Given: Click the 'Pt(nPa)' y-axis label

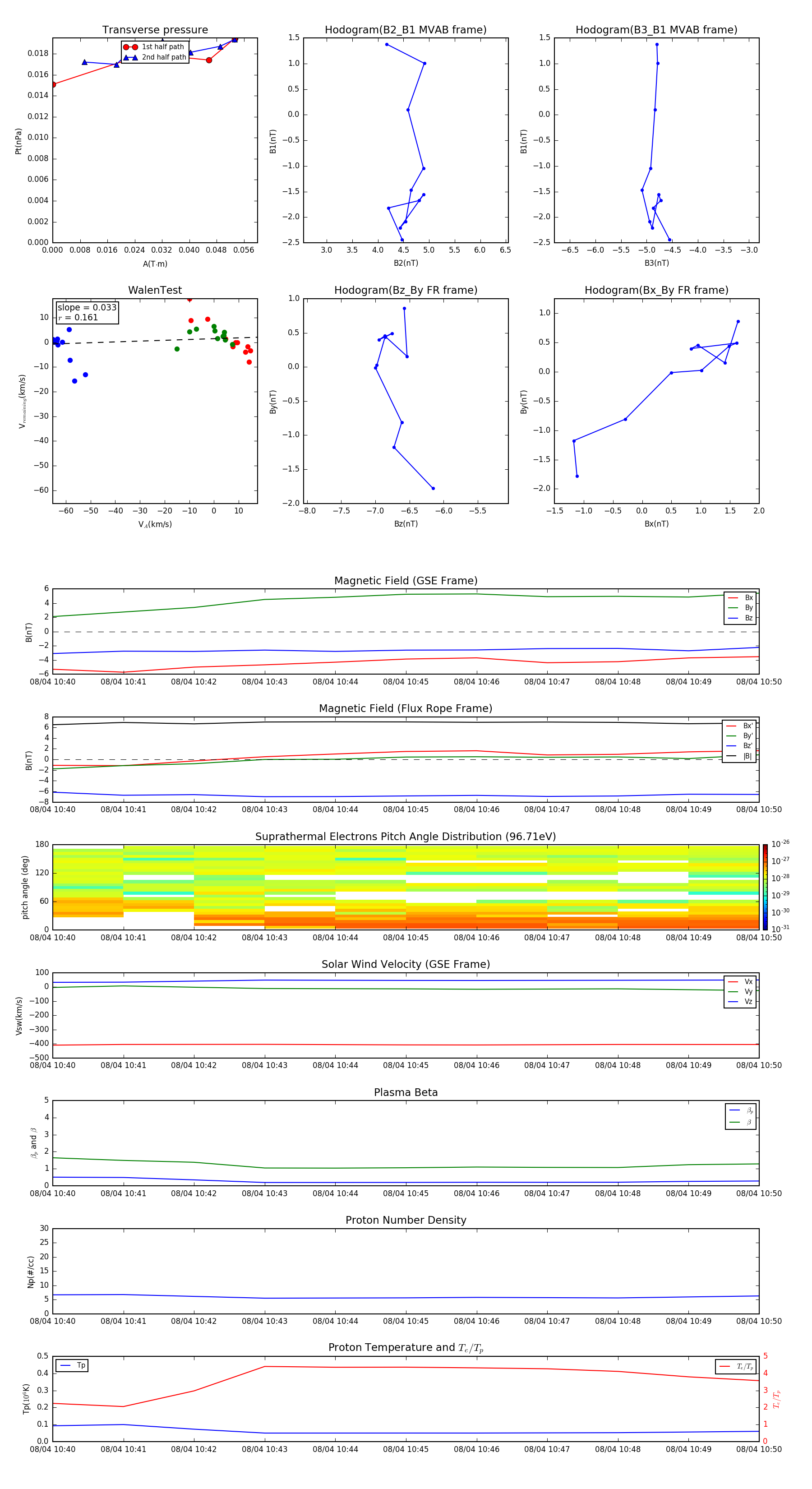Looking at the screenshot, I should coord(18,140).
